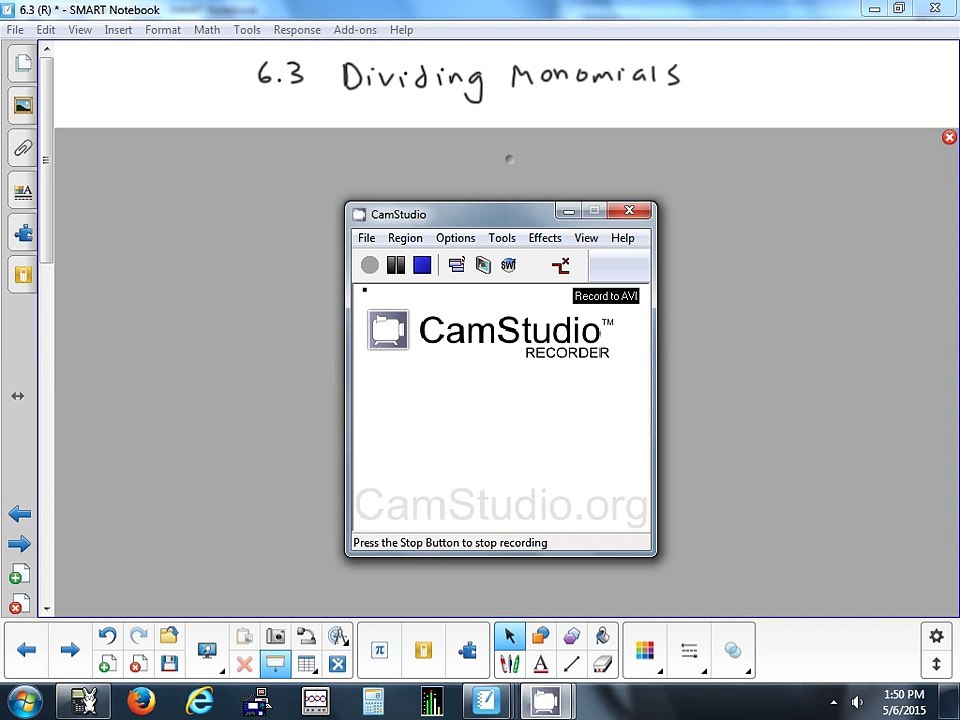Open the Add-ons menu in SMART Notebook
The image size is (960, 720).
click(355, 30)
